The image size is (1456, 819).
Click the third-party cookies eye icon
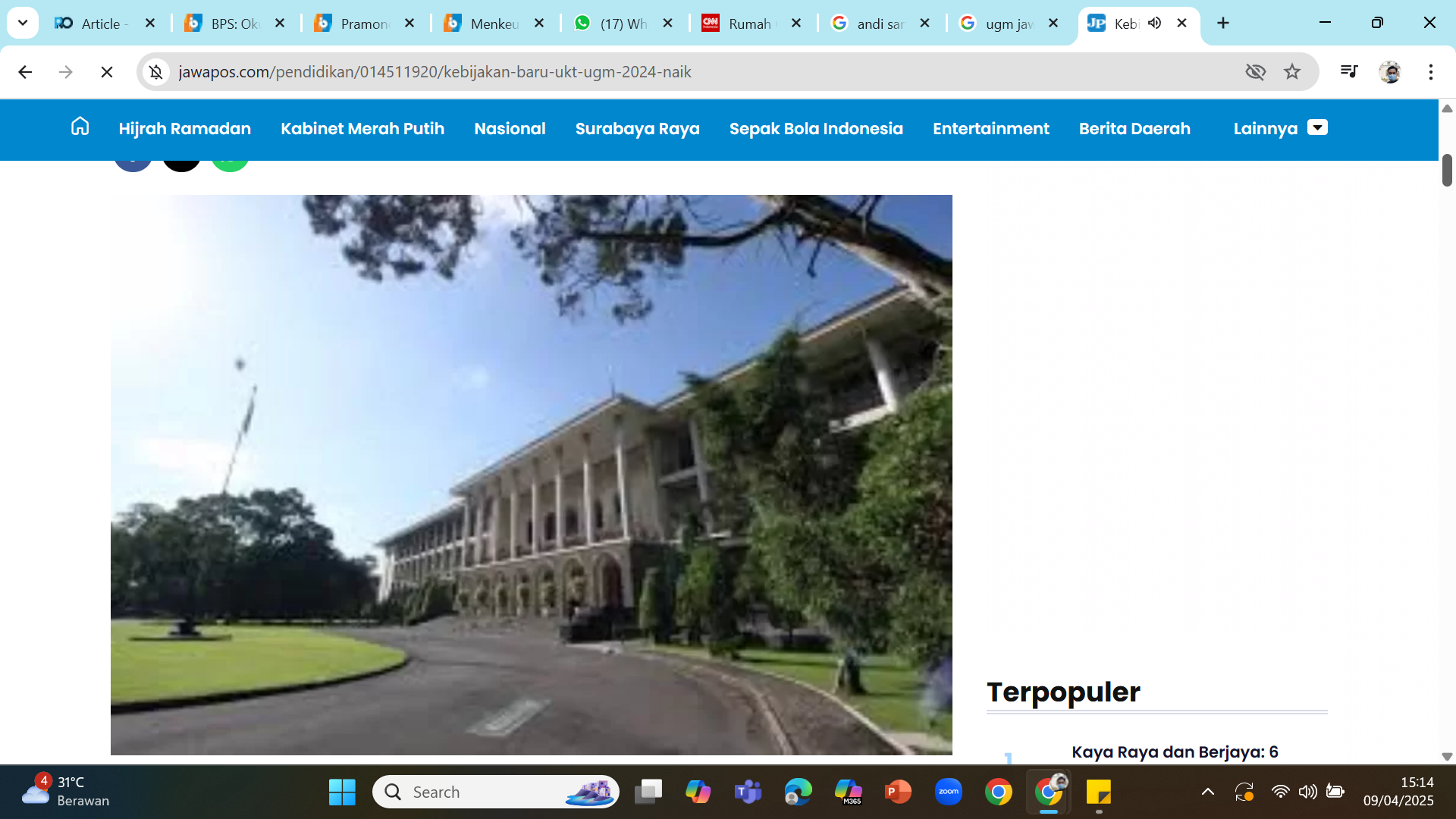point(1255,72)
